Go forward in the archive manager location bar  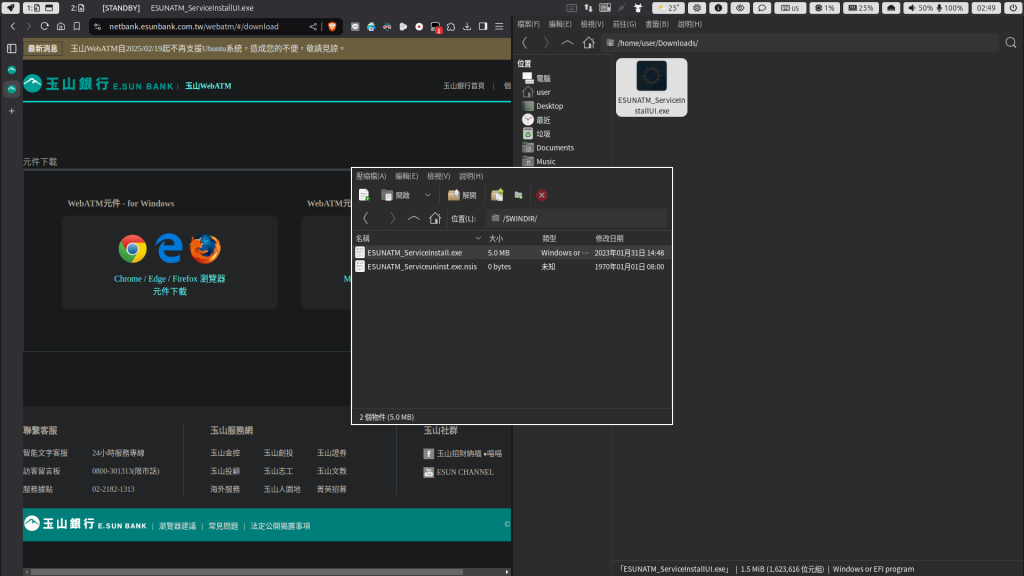pos(392,219)
